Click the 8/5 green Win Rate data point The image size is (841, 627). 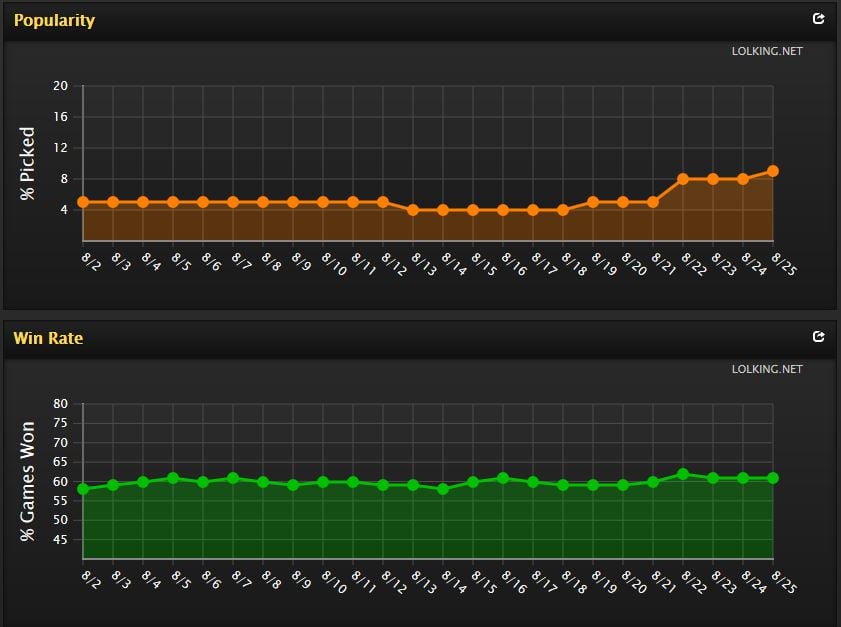[x=173, y=478]
